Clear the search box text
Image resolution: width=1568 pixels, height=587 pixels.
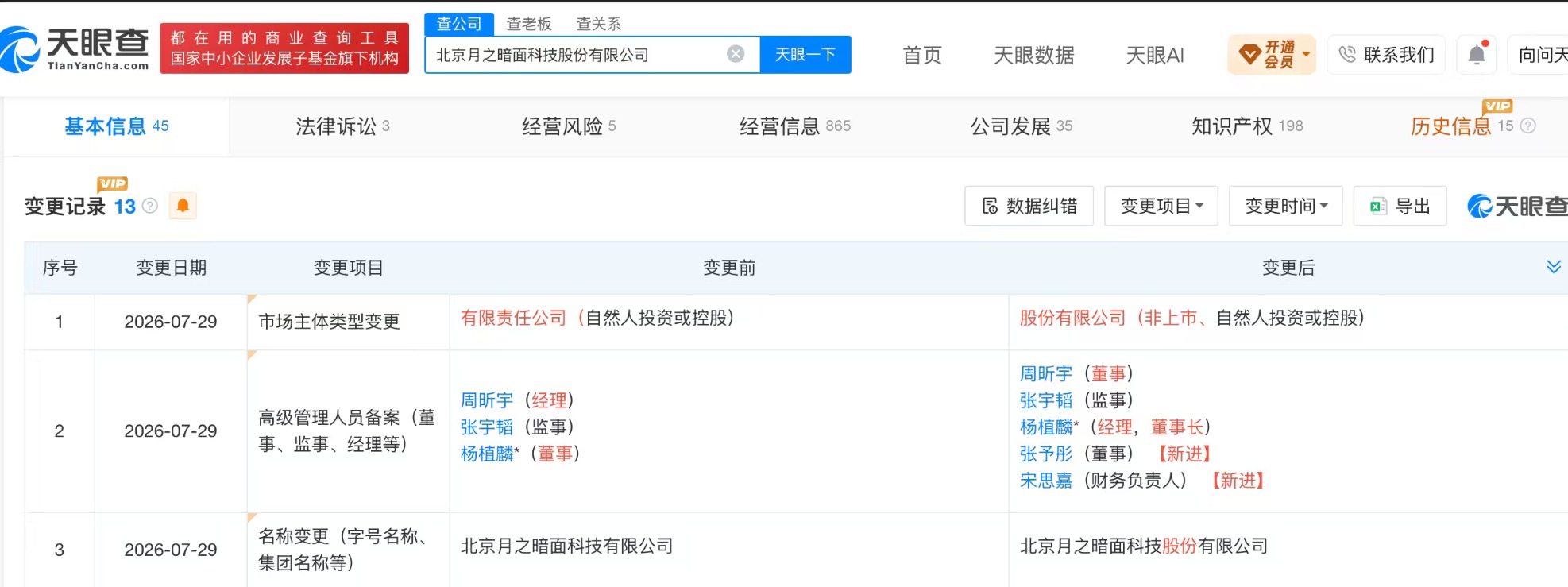click(x=736, y=54)
